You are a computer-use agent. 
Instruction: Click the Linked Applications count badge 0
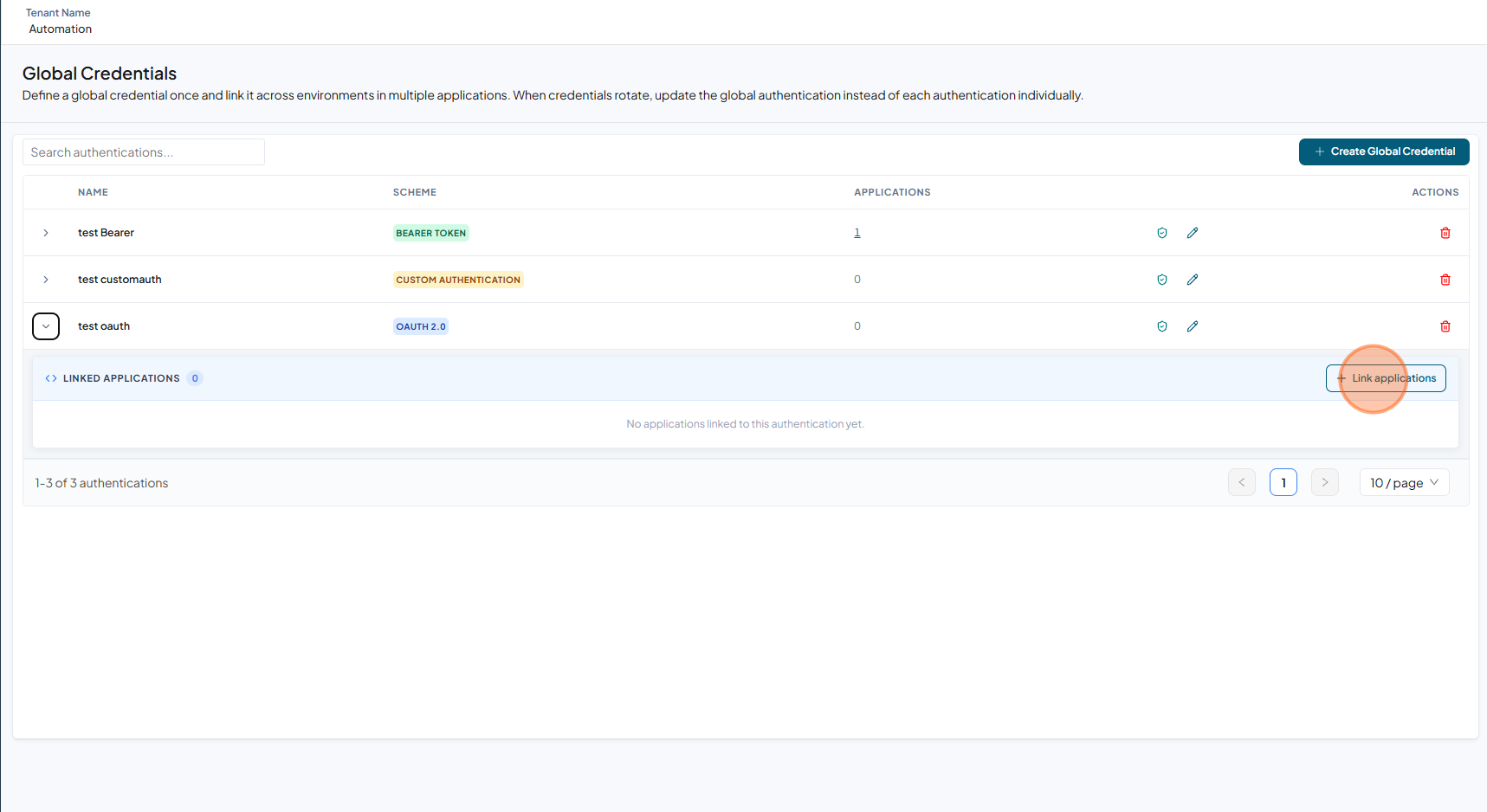[195, 378]
